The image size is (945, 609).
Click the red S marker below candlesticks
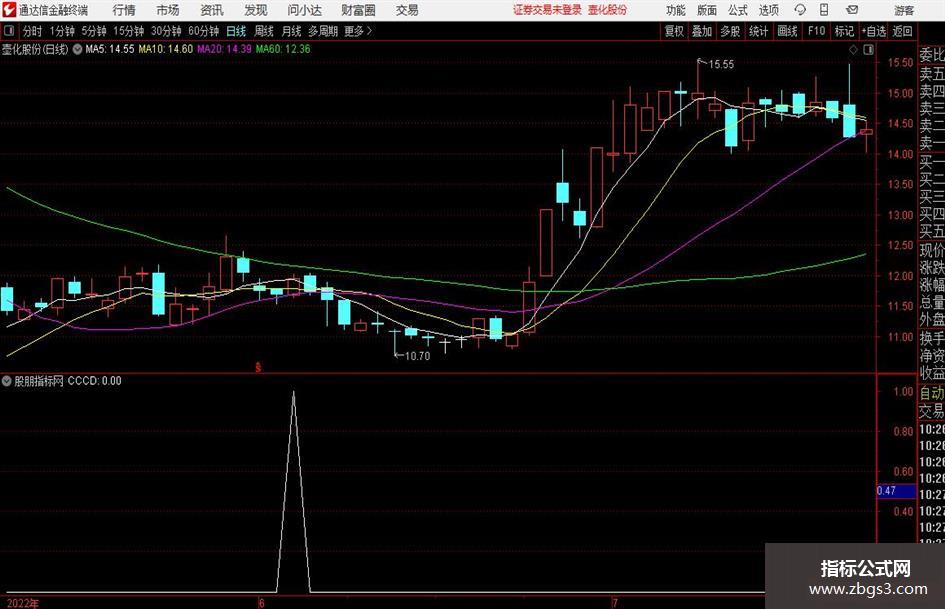(x=258, y=367)
